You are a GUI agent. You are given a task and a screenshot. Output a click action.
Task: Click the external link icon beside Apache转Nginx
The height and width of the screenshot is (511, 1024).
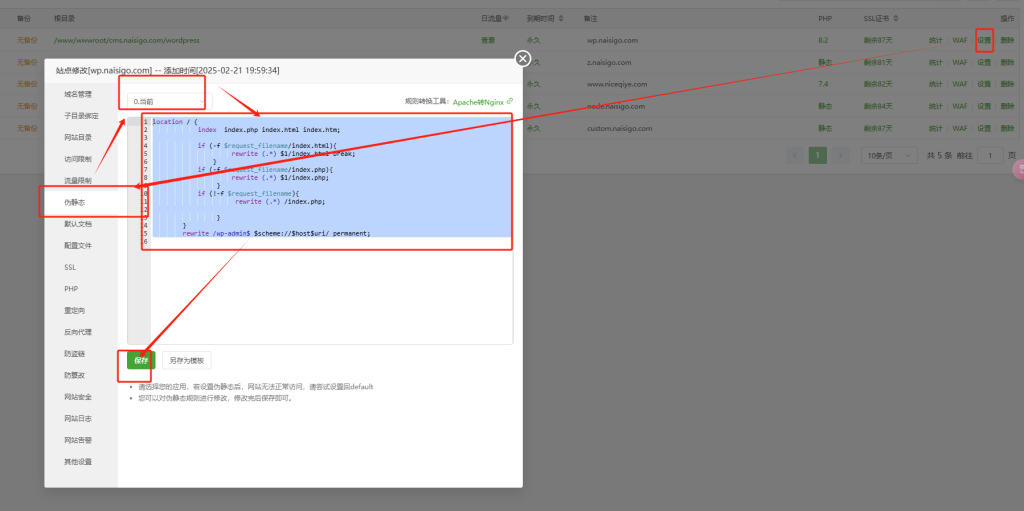coord(510,101)
